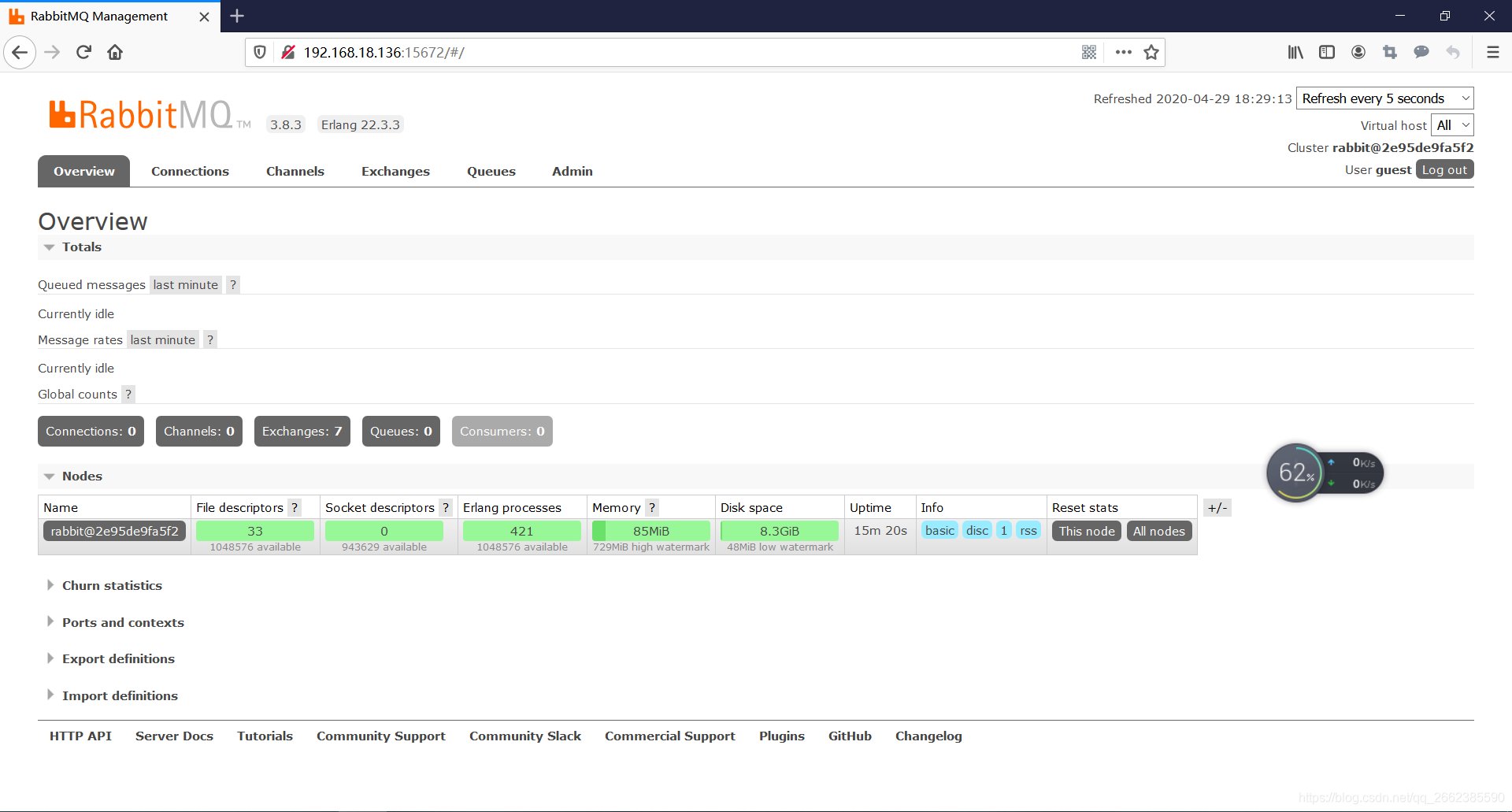Open help for Message rates
This screenshot has height=812, width=1512.
(x=210, y=340)
